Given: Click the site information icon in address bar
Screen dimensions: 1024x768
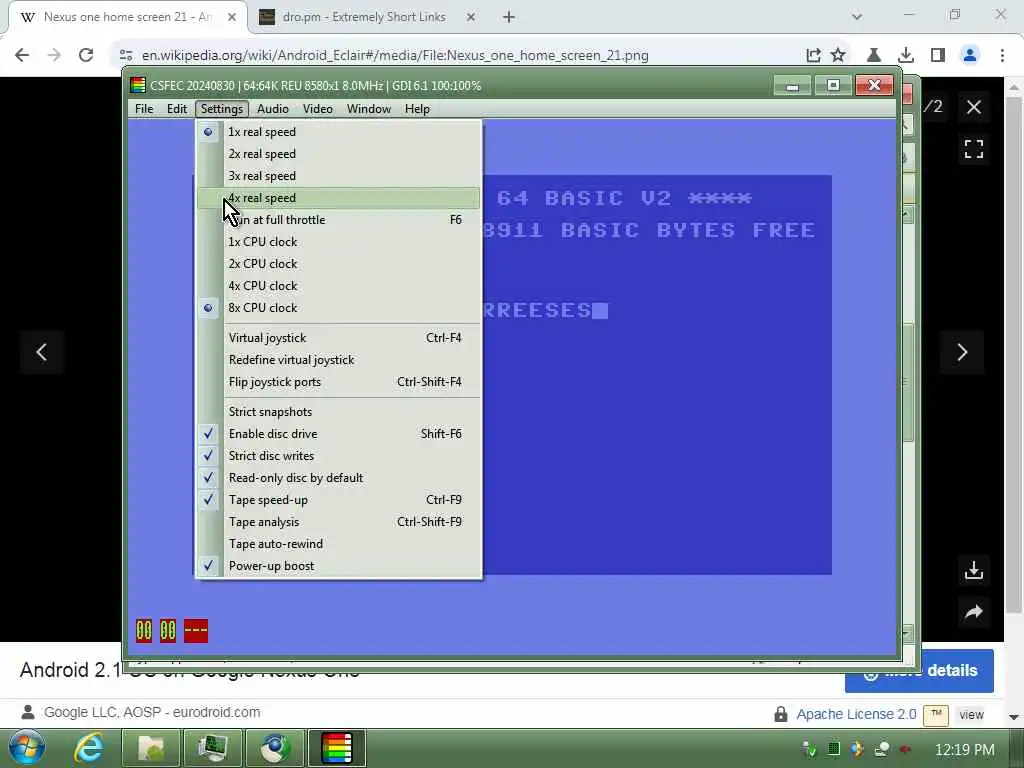Looking at the screenshot, I should click(x=127, y=56).
